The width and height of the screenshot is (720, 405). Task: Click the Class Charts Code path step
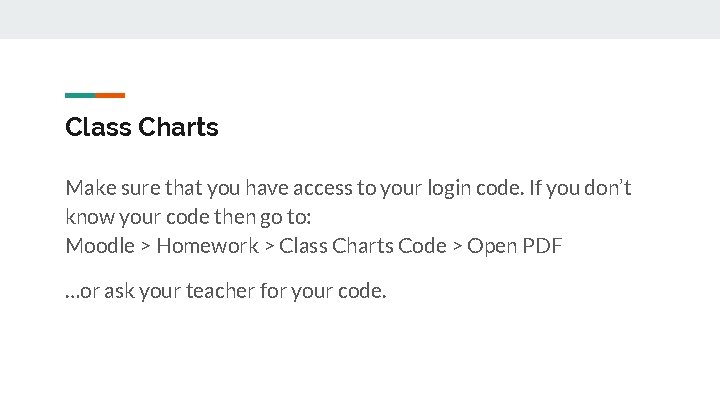click(363, 246)
